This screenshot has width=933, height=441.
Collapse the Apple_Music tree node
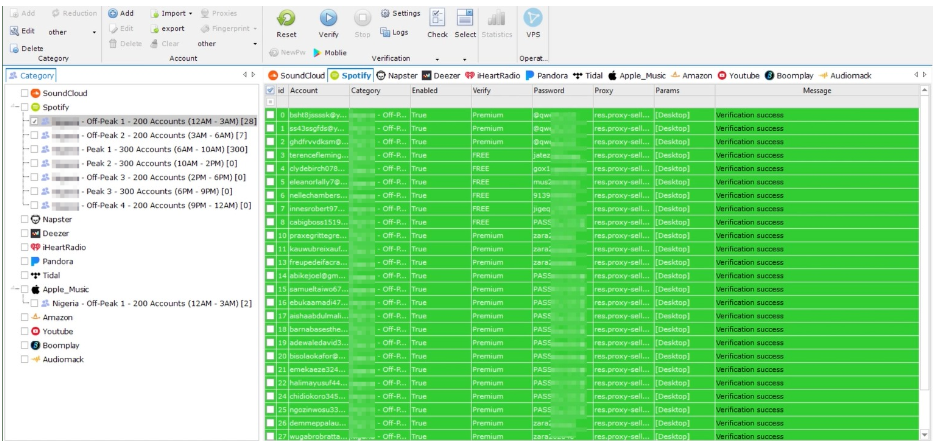pos(14,289)
